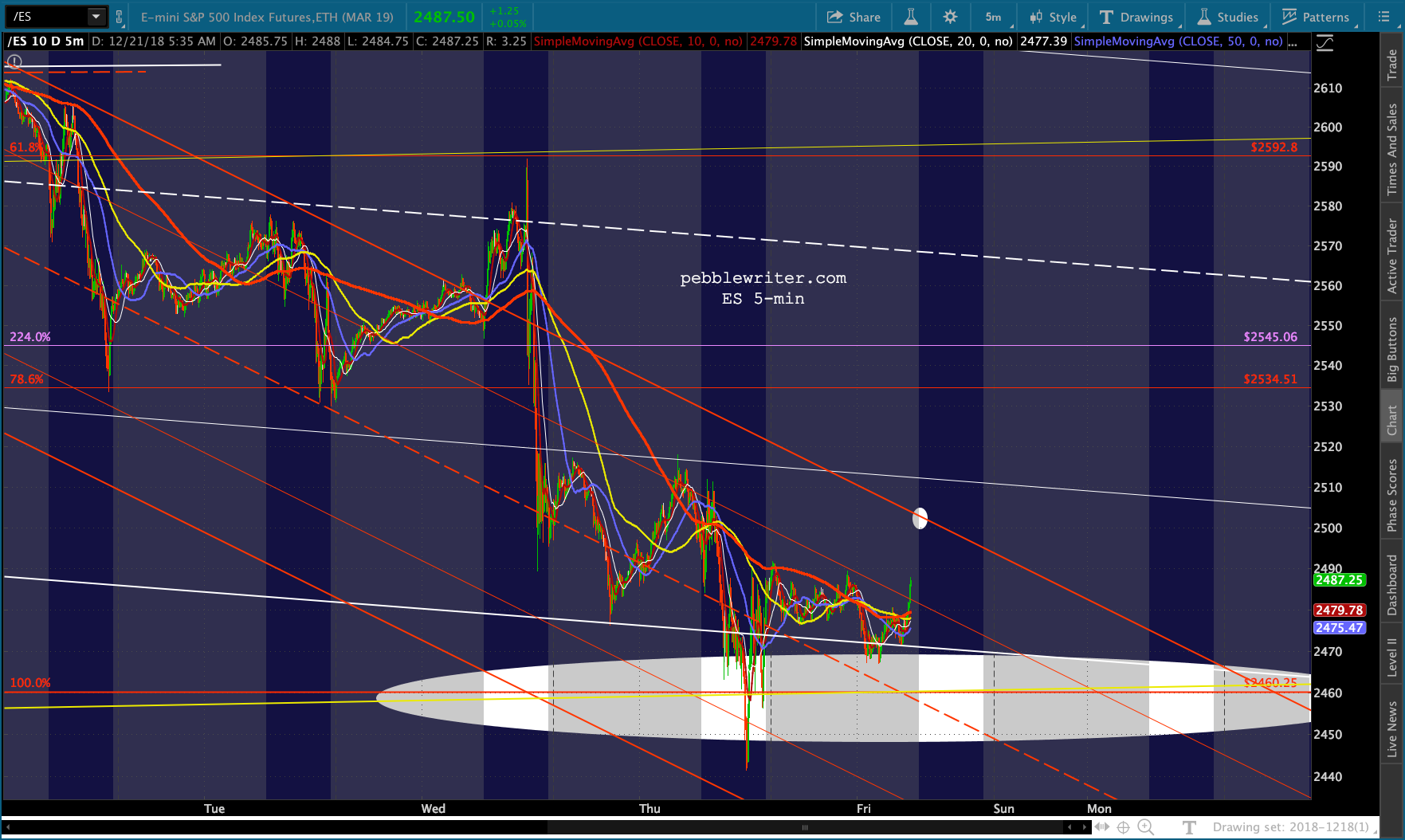Viewport: 1405px width, 840px height.
Task: Click the 78.6% Fibonacci level label
Action: point(26,379)
